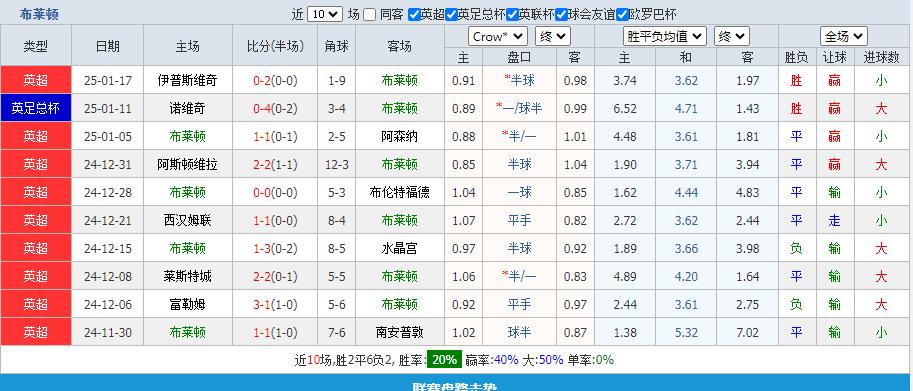The width and height of the screenshot is (913, 391).
Task: Open the 终 dropdown beside Crow*
Action: (x=553, y=37)
